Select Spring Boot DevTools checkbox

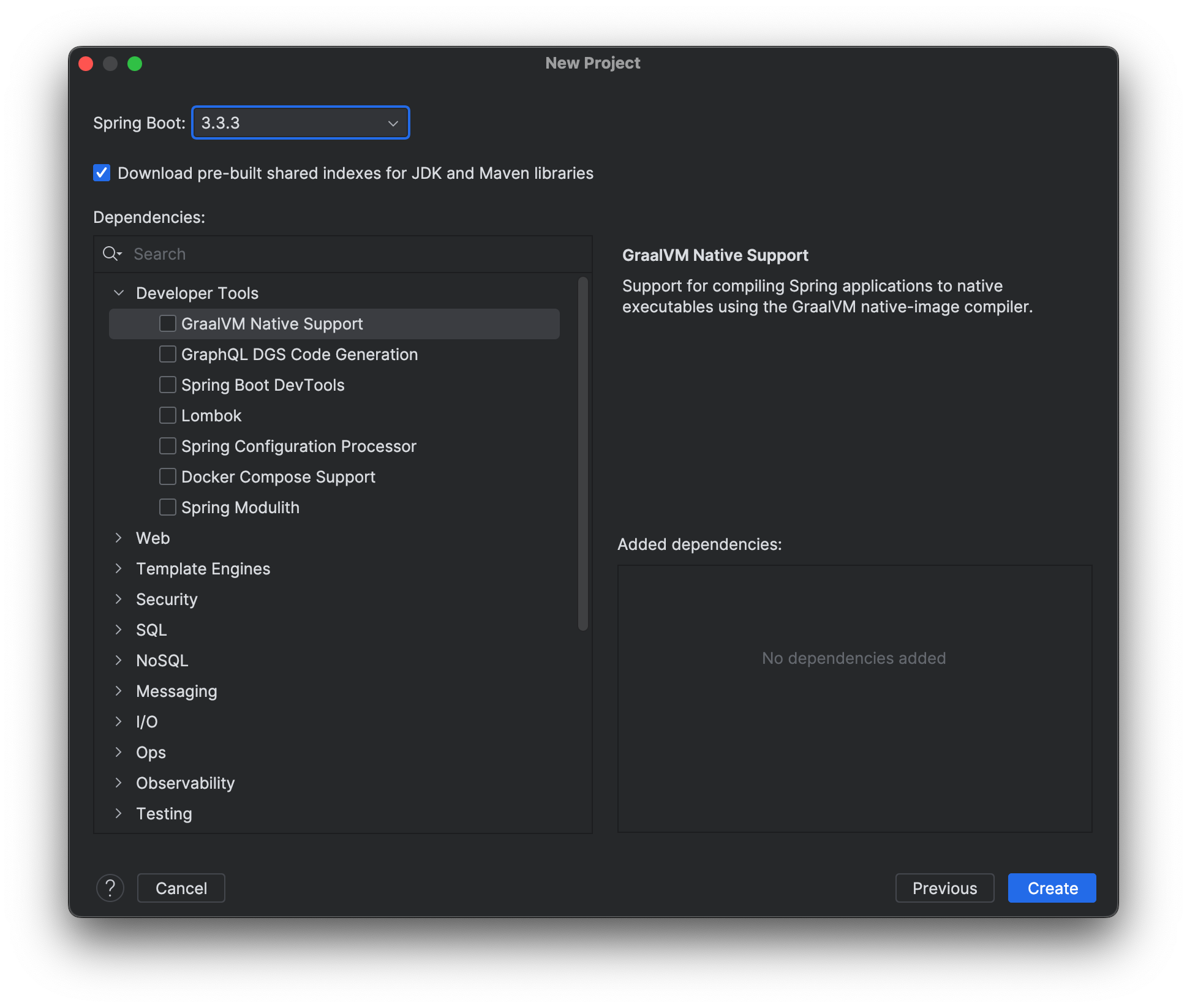point(167,385)
